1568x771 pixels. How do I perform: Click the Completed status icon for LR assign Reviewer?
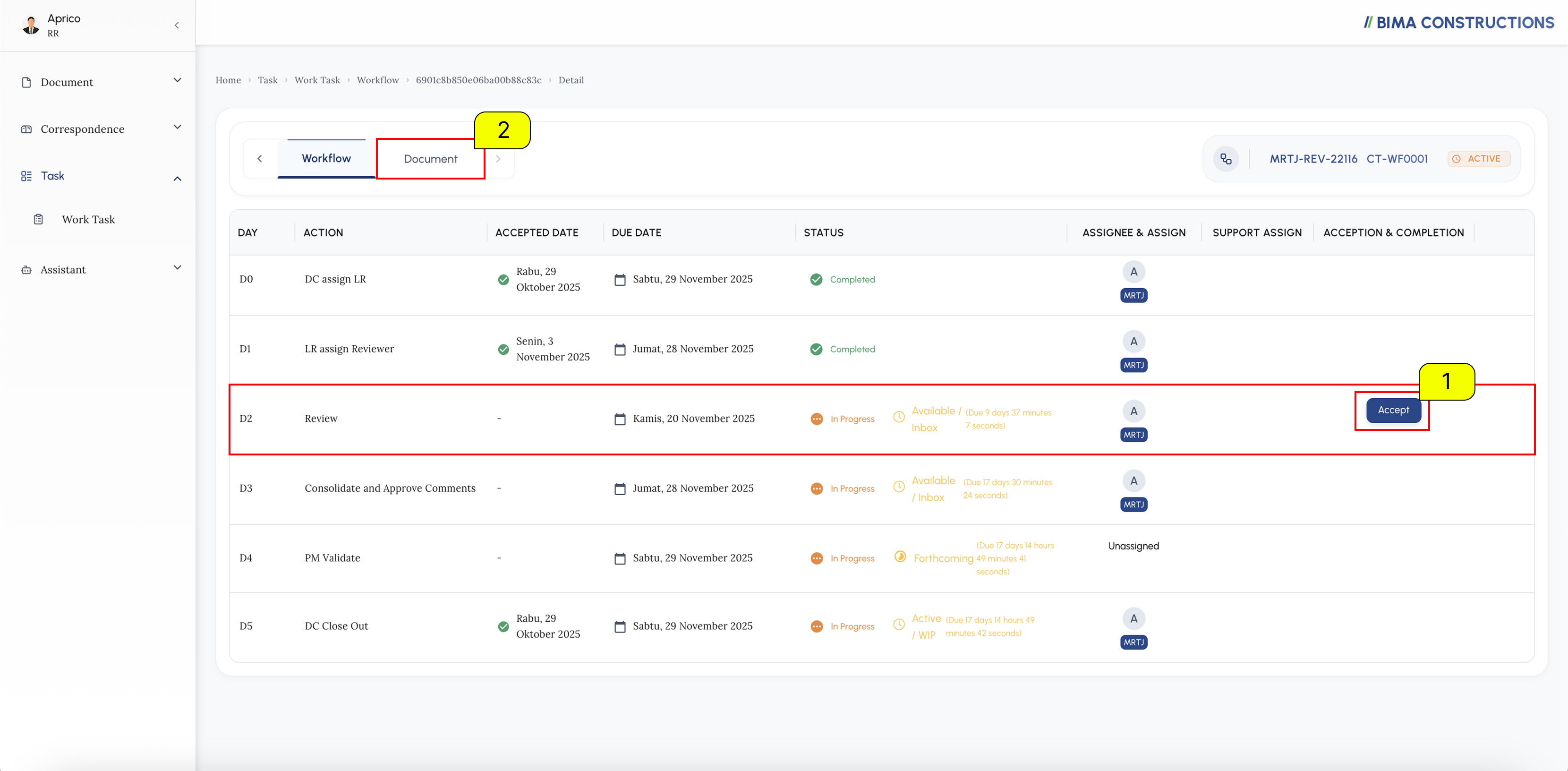[x=816, y=349]
